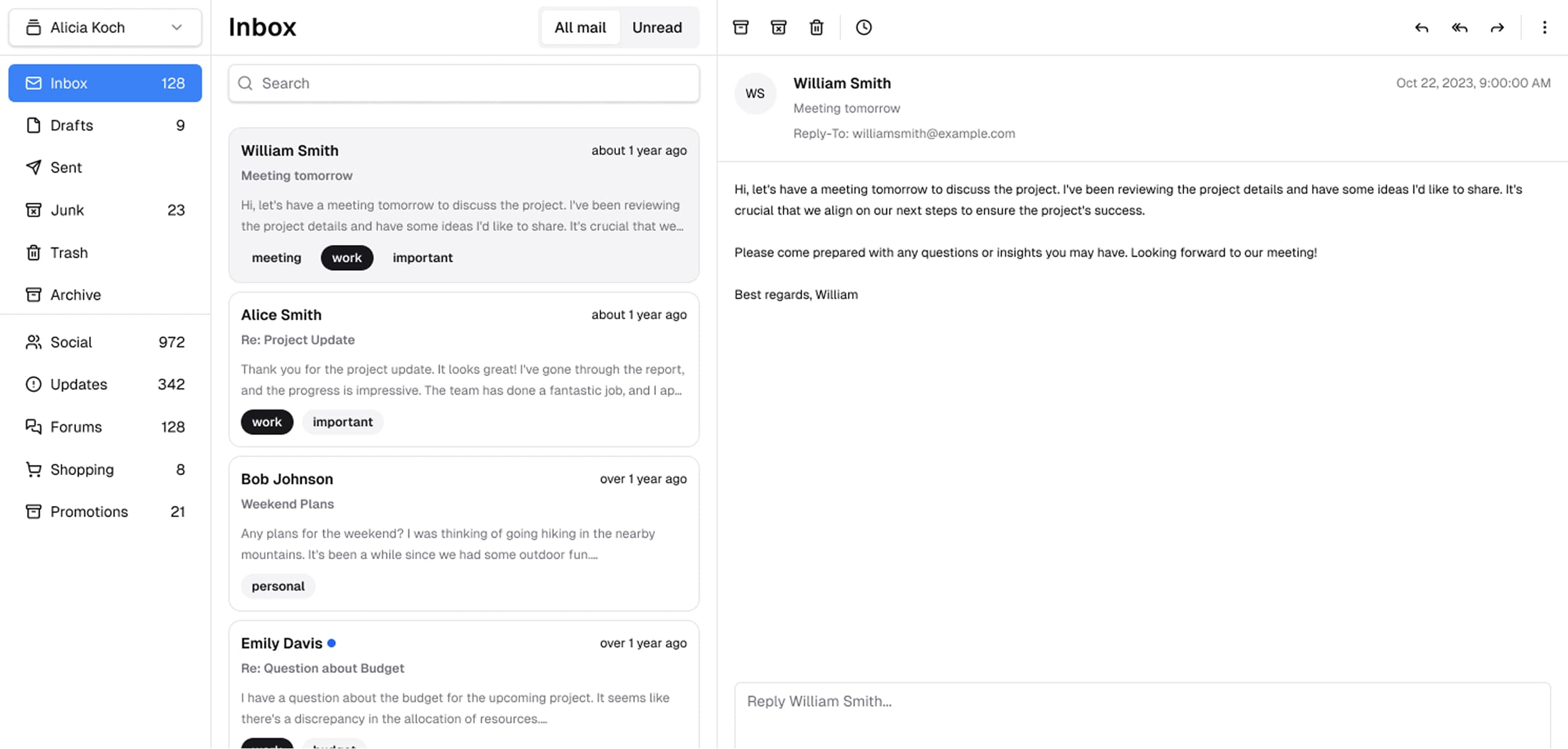Image resolution: width=1568 pixels, height=749 pixels.
Task: Click the Search mail input field
Action: [464, 83]
